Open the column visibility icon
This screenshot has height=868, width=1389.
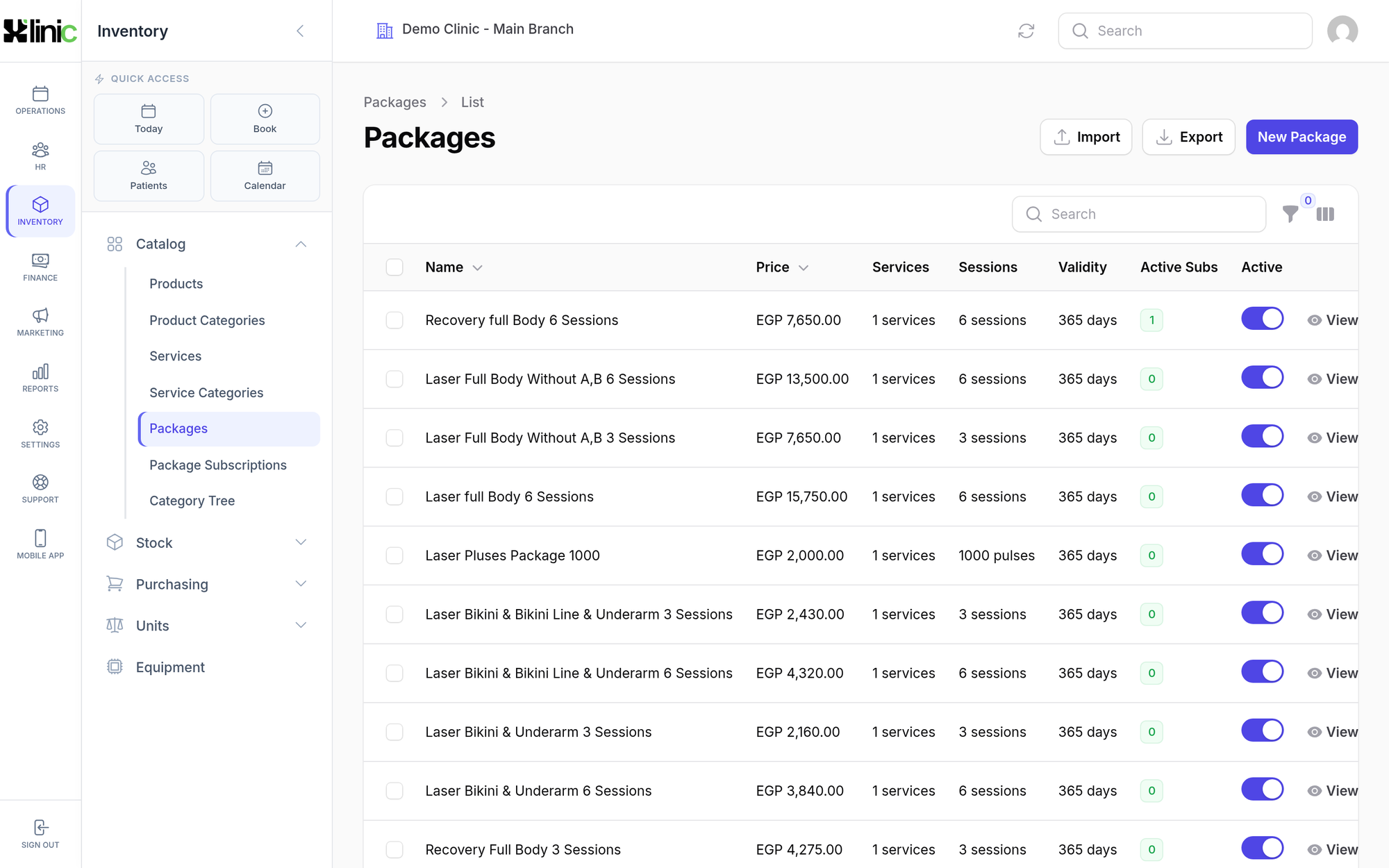click(x=1325, y=215)
